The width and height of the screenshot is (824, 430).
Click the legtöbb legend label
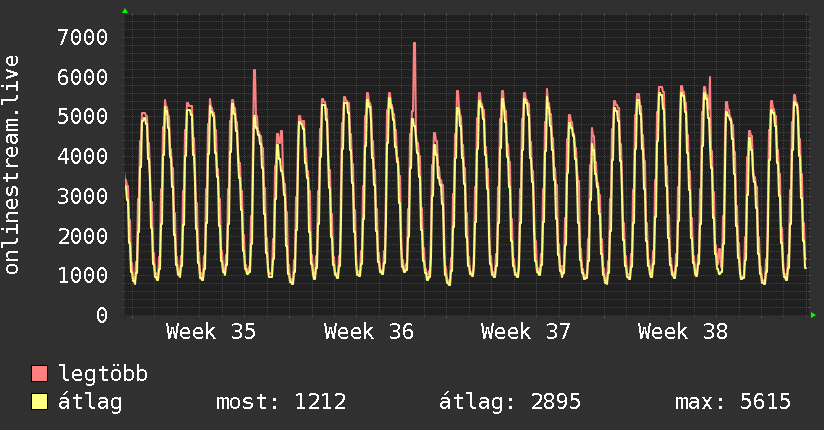pos(103,373)
